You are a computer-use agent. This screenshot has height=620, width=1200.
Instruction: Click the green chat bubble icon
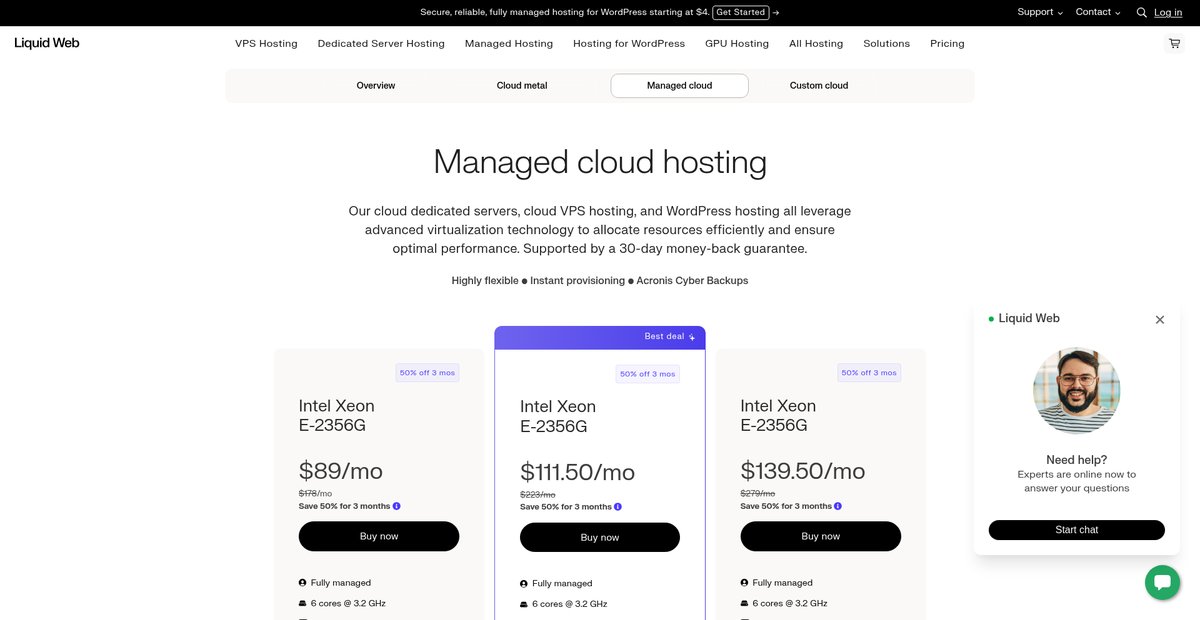pyautogui.click(x=1162, y=582)
